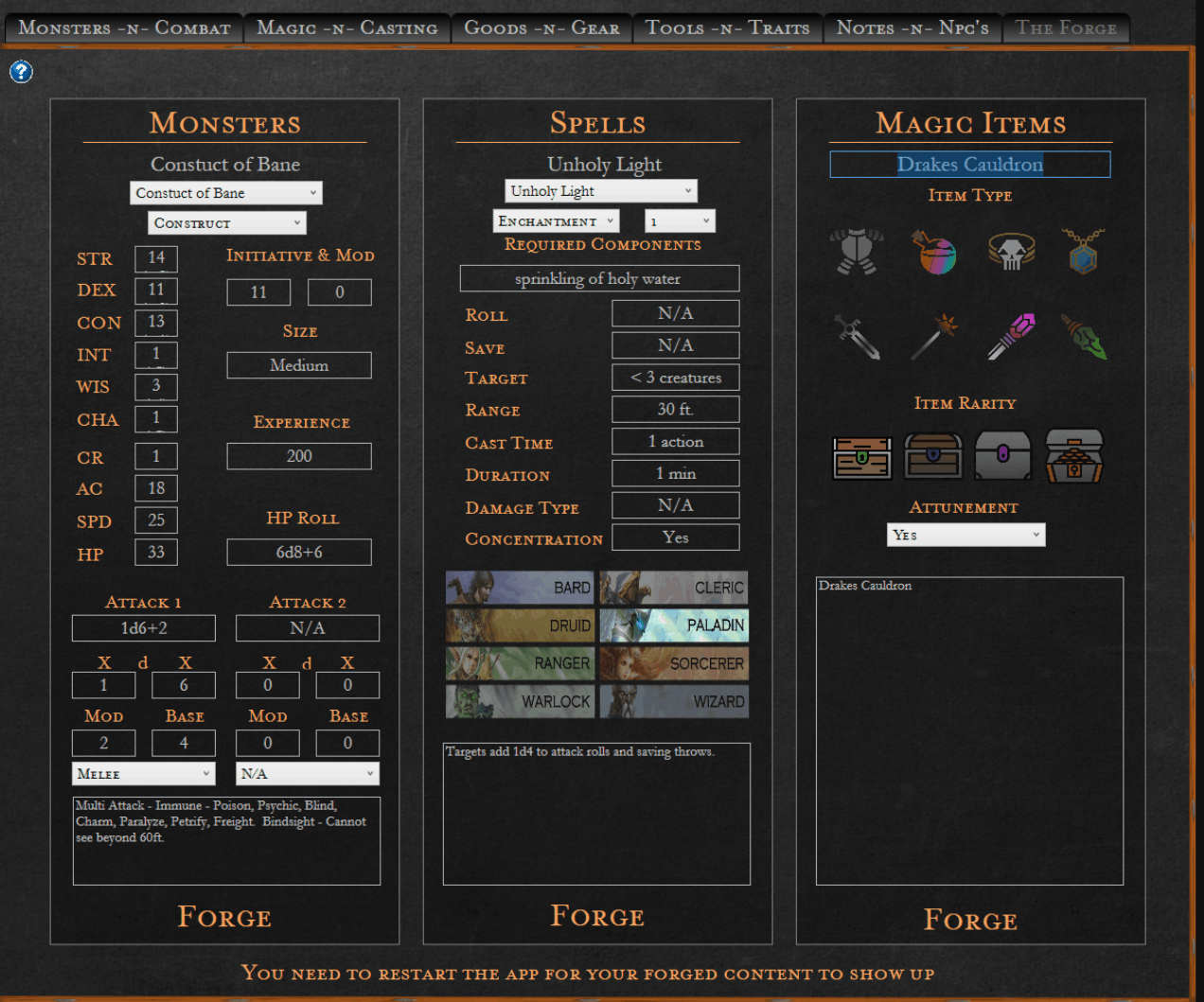1204x1002 pixels.
Task: Click the Required Components input field
Action: pyautogui.click(x=599, y=279)
